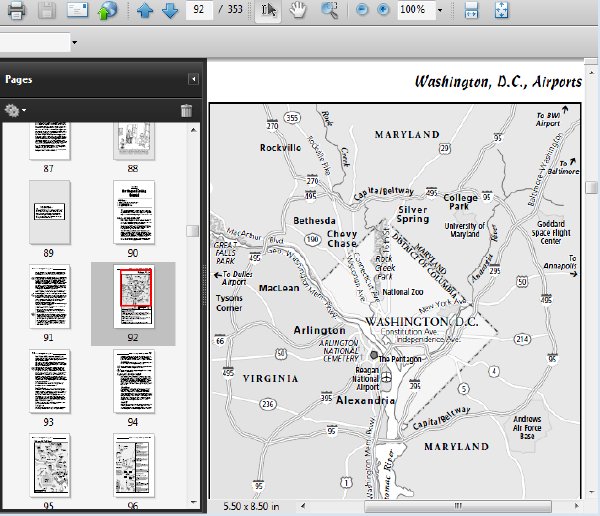This screenshot has width=600, height=516.
Task: Click the trash delete pages icon
Action: [x=186, y=110]
